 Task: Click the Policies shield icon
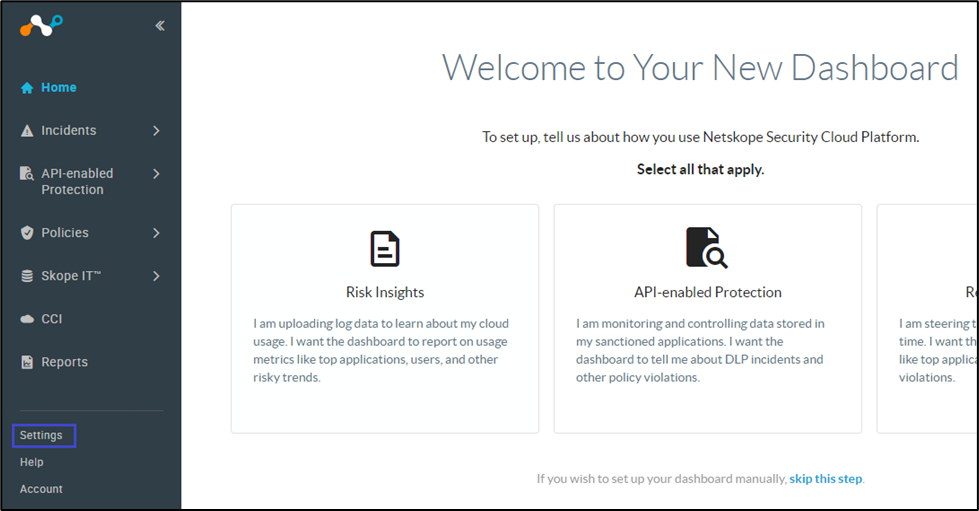tap(27, 233)
